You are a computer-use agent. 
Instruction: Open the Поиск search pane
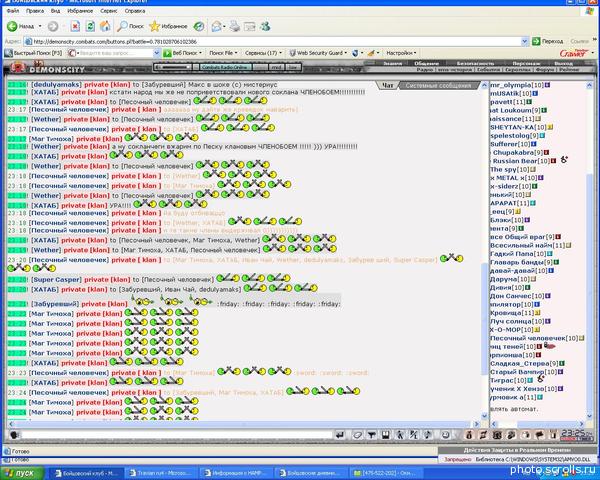[x=130, y=26]
